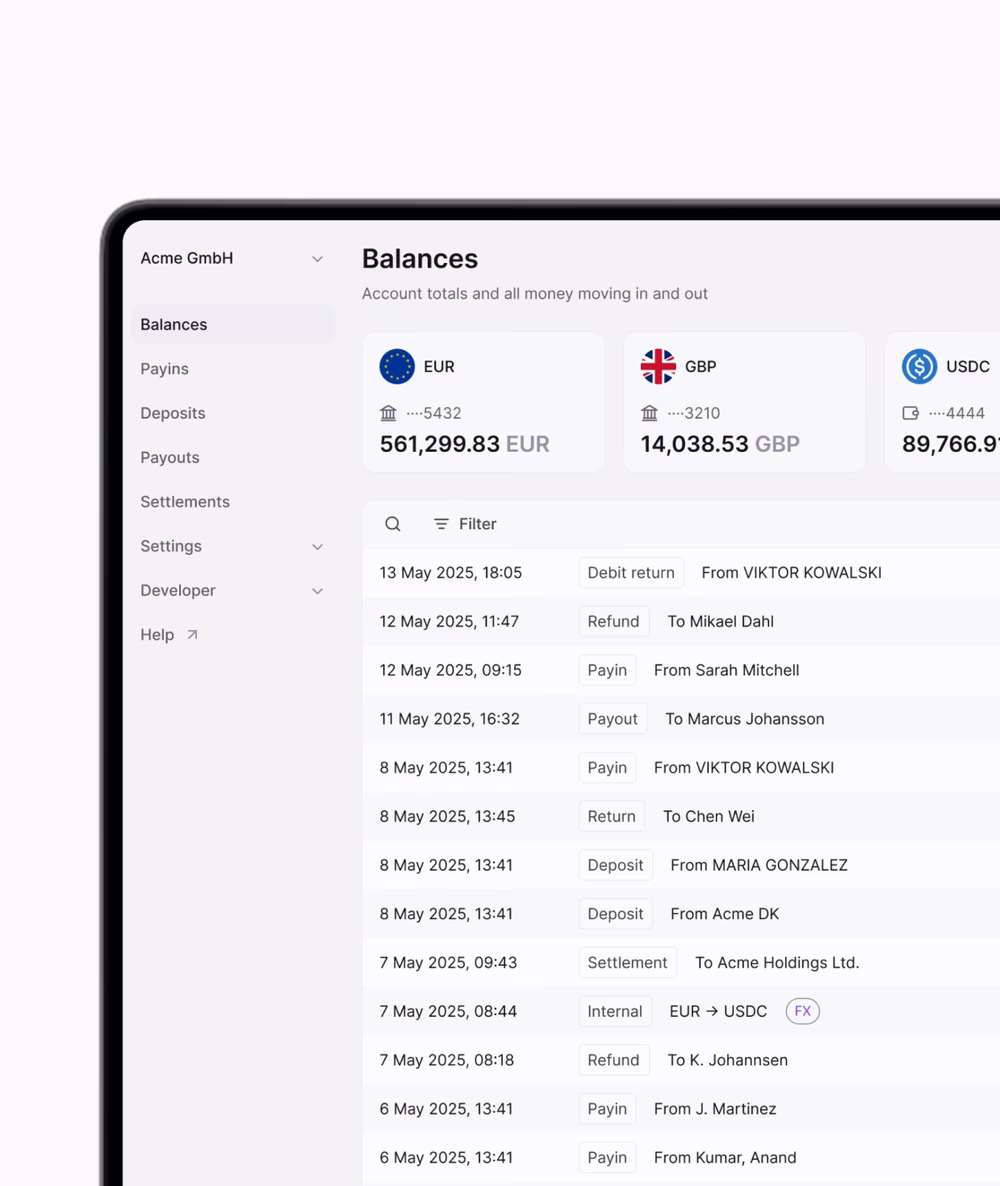Click the EUR flag icon
This screenshot has height=1186, width=1000.
click(x=397, y=367)
